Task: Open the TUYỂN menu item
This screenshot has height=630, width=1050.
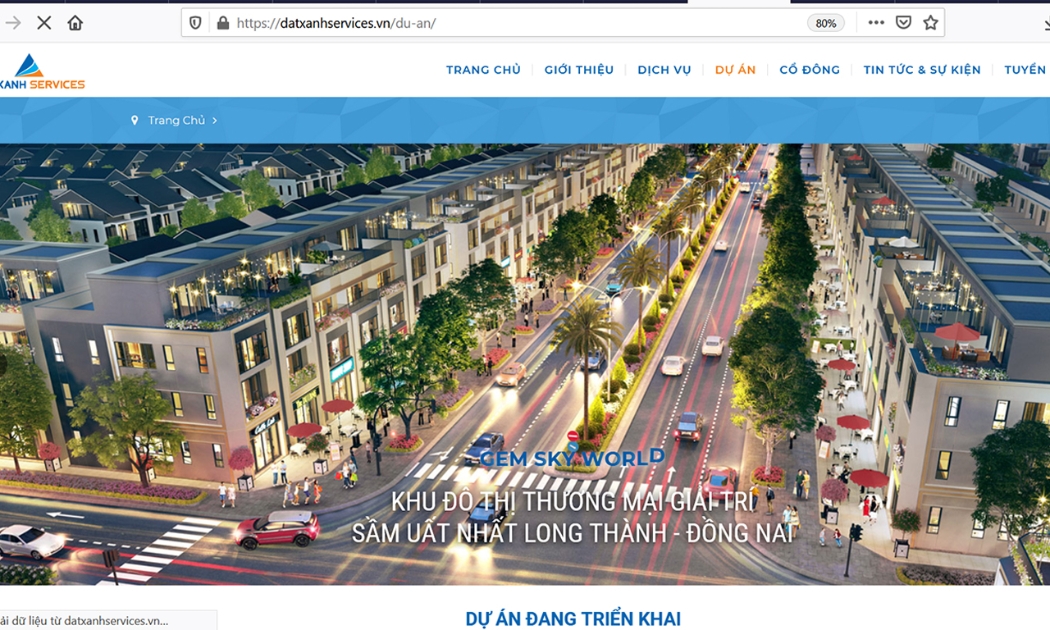Action: pos(1025,70)
